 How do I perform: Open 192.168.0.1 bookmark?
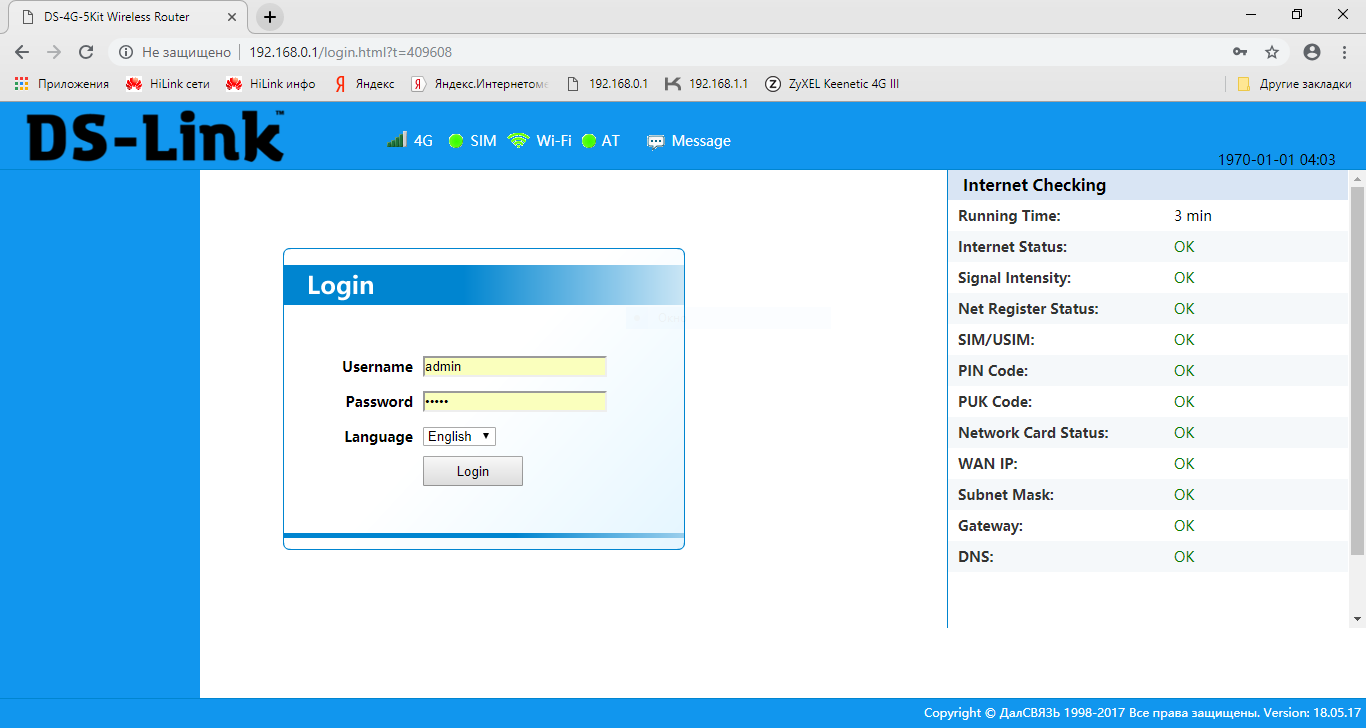click(x=608, y=84)
